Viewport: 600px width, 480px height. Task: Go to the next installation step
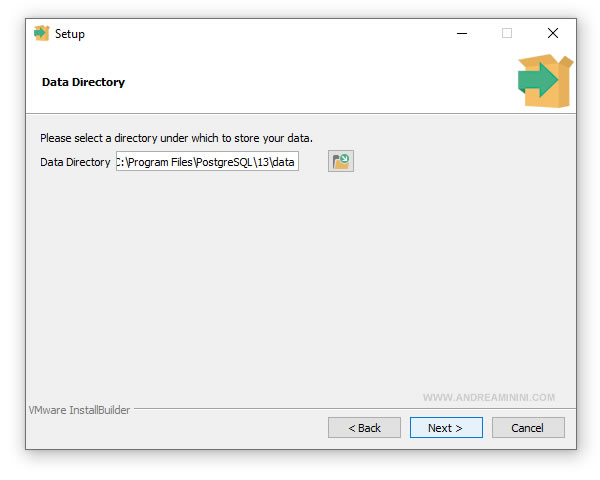tap(446, 428)
